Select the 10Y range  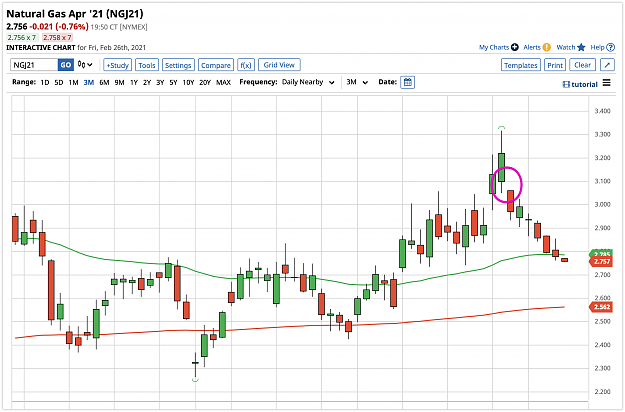[188, 82]
